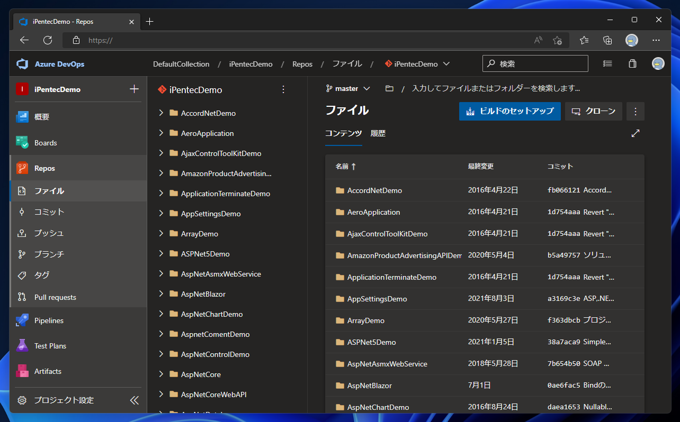Open more options next to クローン button
Viewport: 680px width, 422px height.
tap(635, 111)
